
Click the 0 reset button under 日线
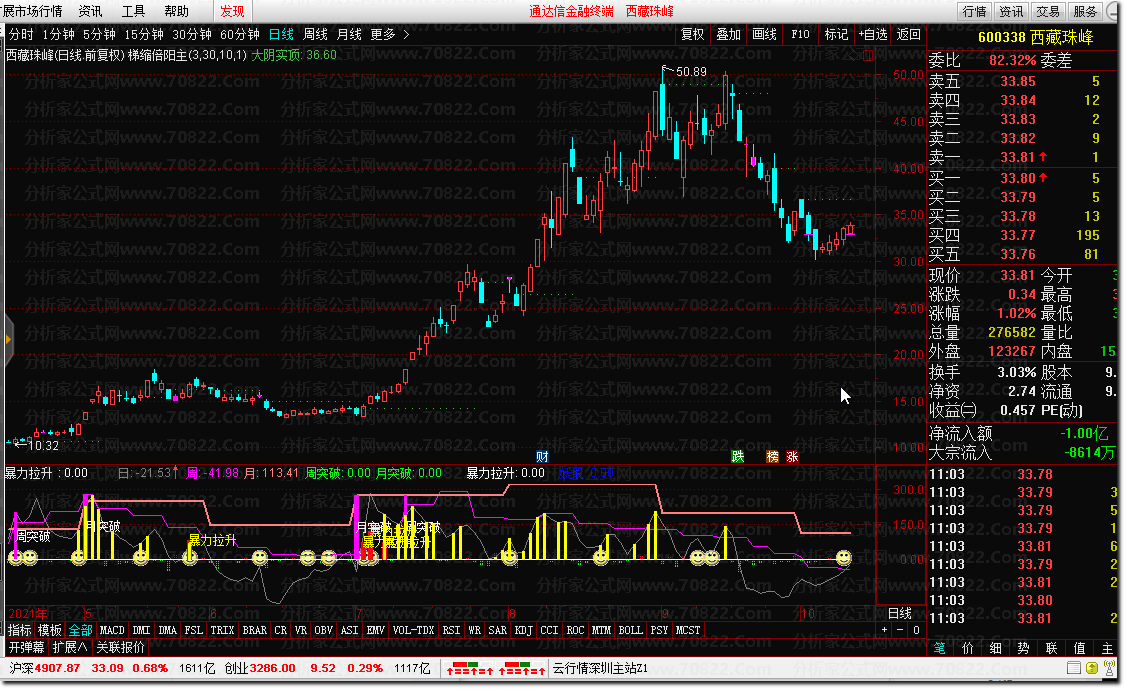[916, 630]
